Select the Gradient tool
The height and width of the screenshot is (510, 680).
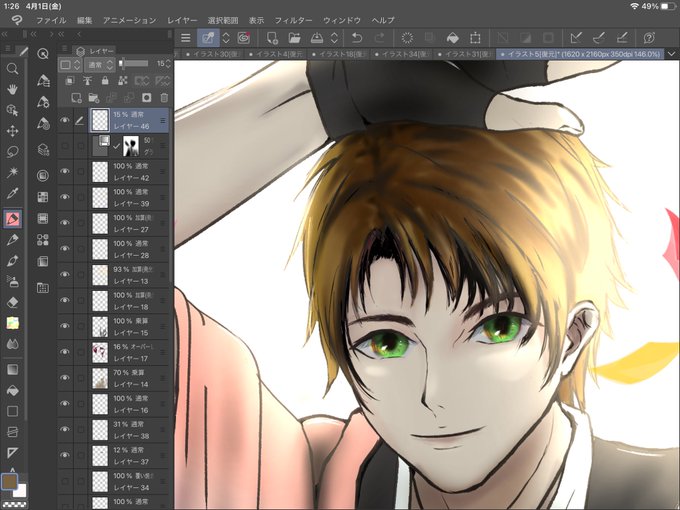[13, 369]
